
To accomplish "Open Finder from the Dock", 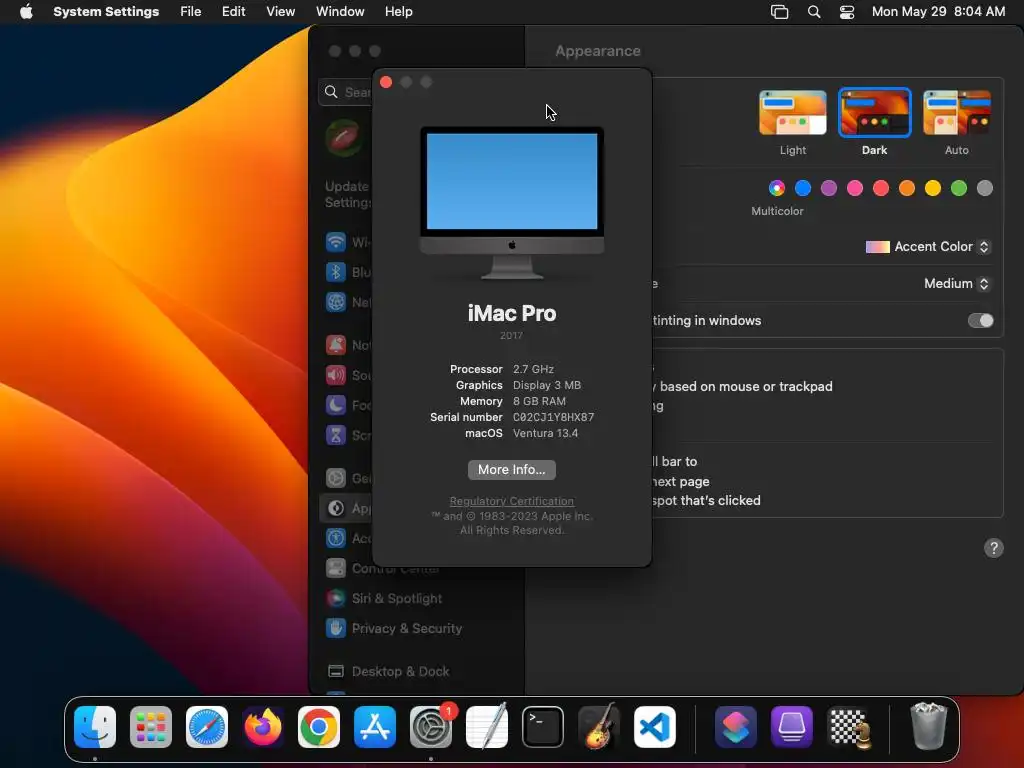I will [95, 726].
